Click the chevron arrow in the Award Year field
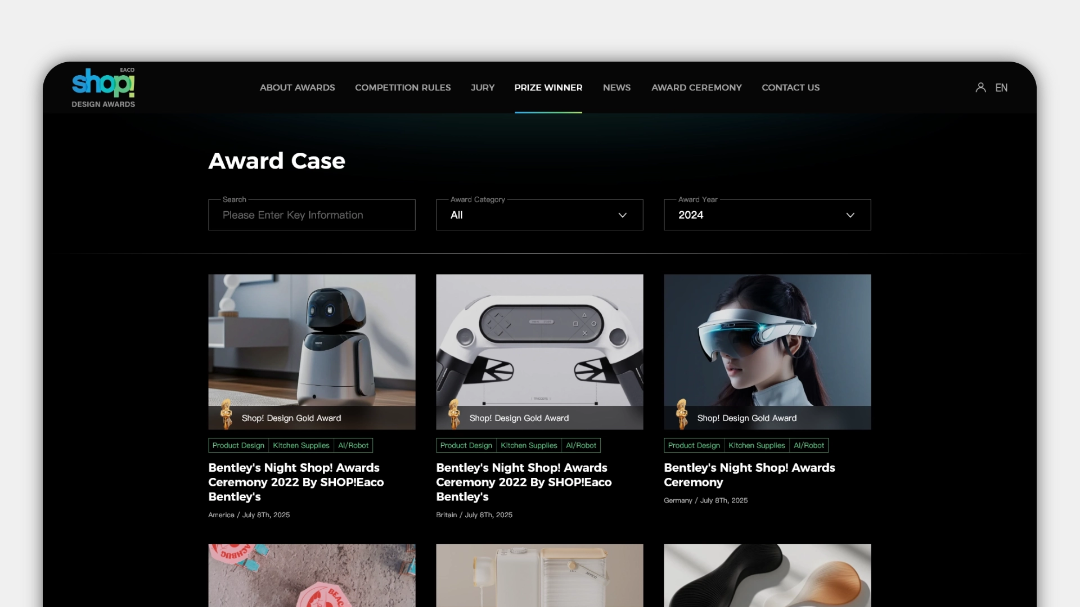 coord(850,215)
